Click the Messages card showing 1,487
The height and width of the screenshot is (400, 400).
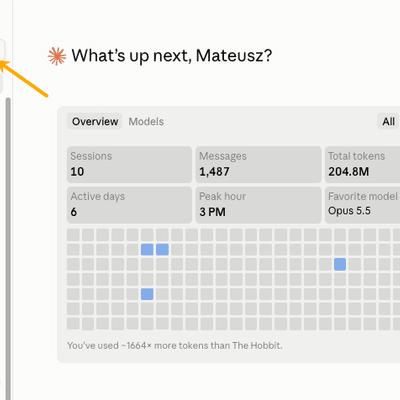258,164
